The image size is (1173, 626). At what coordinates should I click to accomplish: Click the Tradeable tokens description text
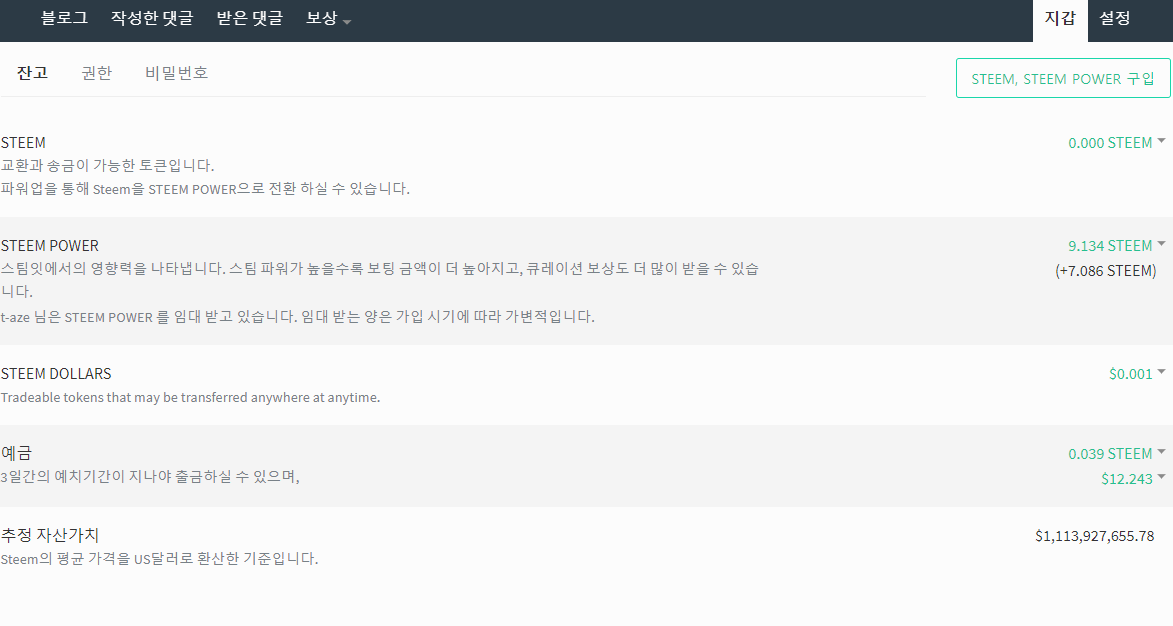pos(190,397)
